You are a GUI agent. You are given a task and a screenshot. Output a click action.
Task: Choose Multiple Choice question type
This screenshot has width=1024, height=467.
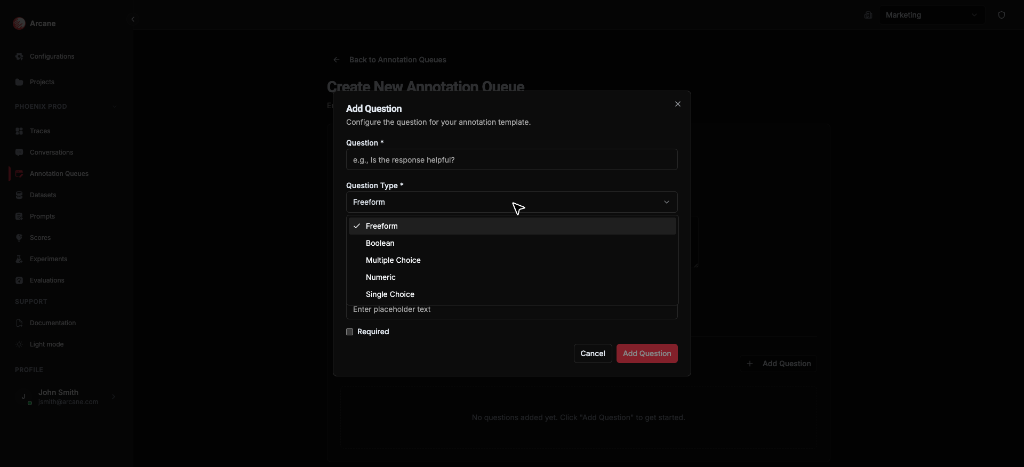(x=513, y=261)
